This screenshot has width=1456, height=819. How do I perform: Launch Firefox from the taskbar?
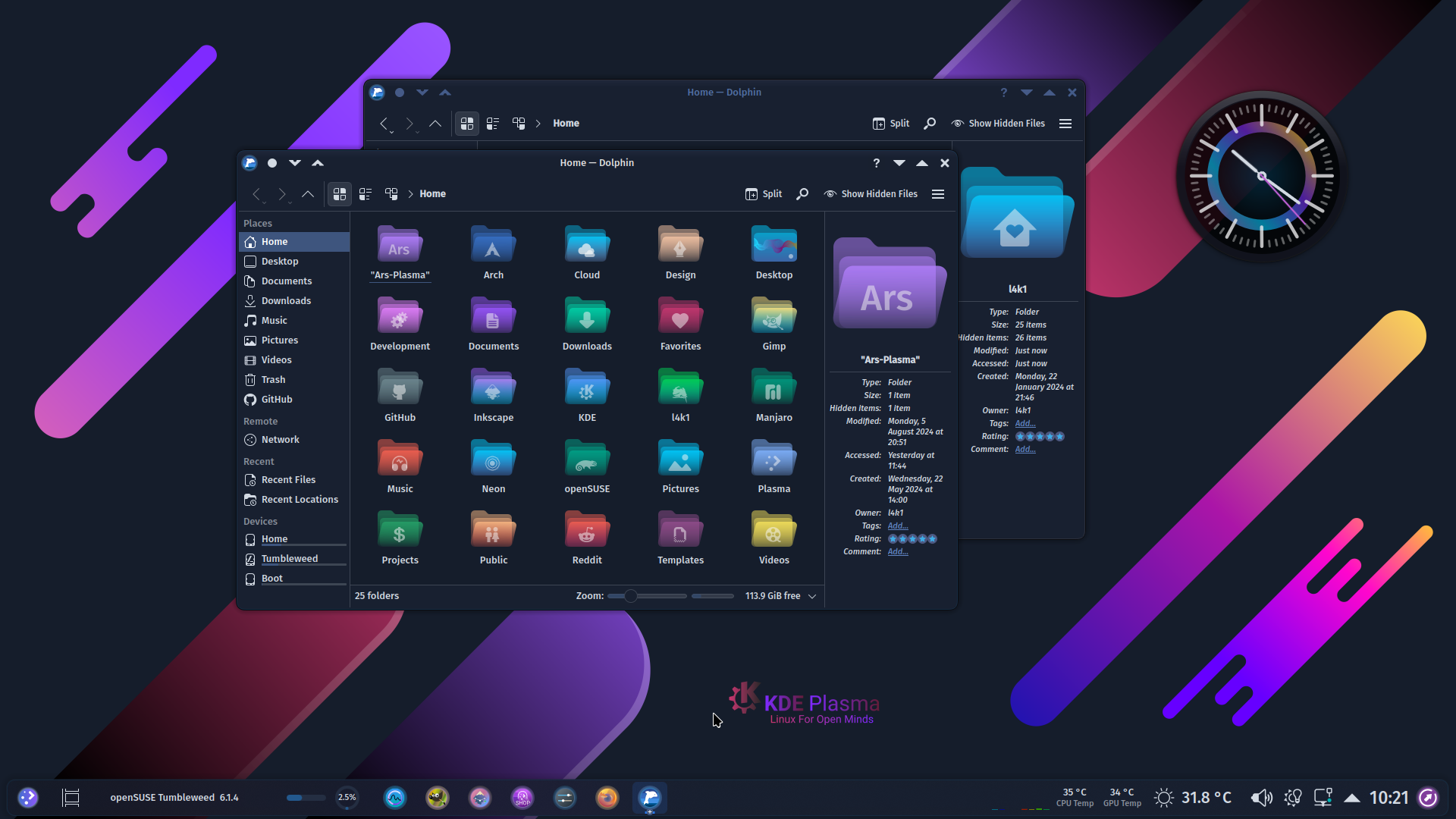607,798
